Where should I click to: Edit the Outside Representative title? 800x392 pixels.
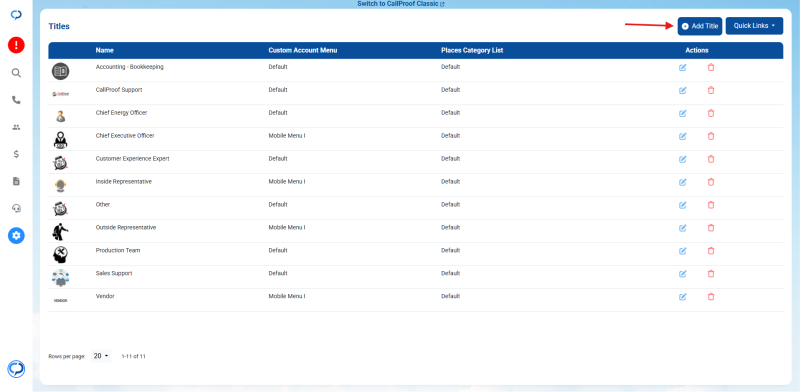point(683,228)
